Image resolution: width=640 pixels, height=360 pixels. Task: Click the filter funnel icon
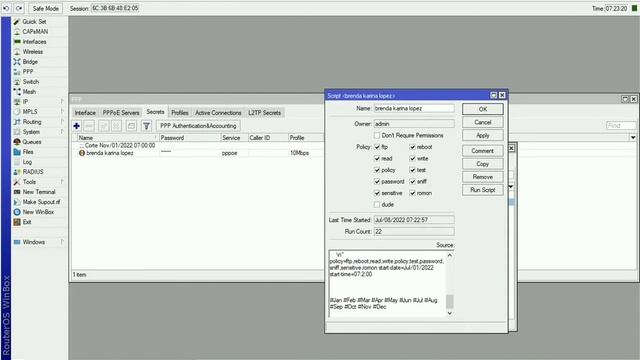pyautogui.click(x=146, y=126)
